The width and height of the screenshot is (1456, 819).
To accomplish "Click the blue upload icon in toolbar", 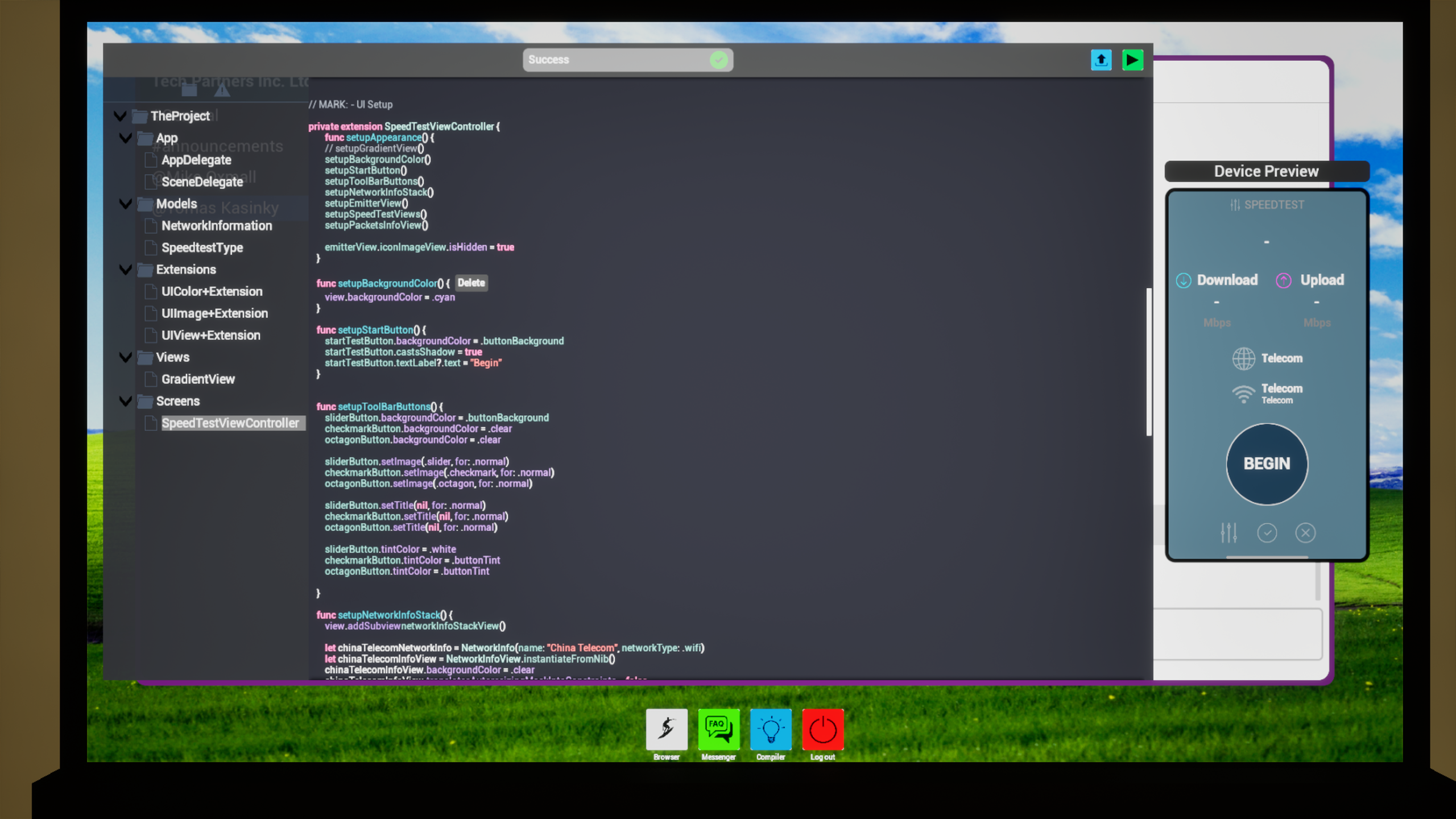I will pos(1101,60).
